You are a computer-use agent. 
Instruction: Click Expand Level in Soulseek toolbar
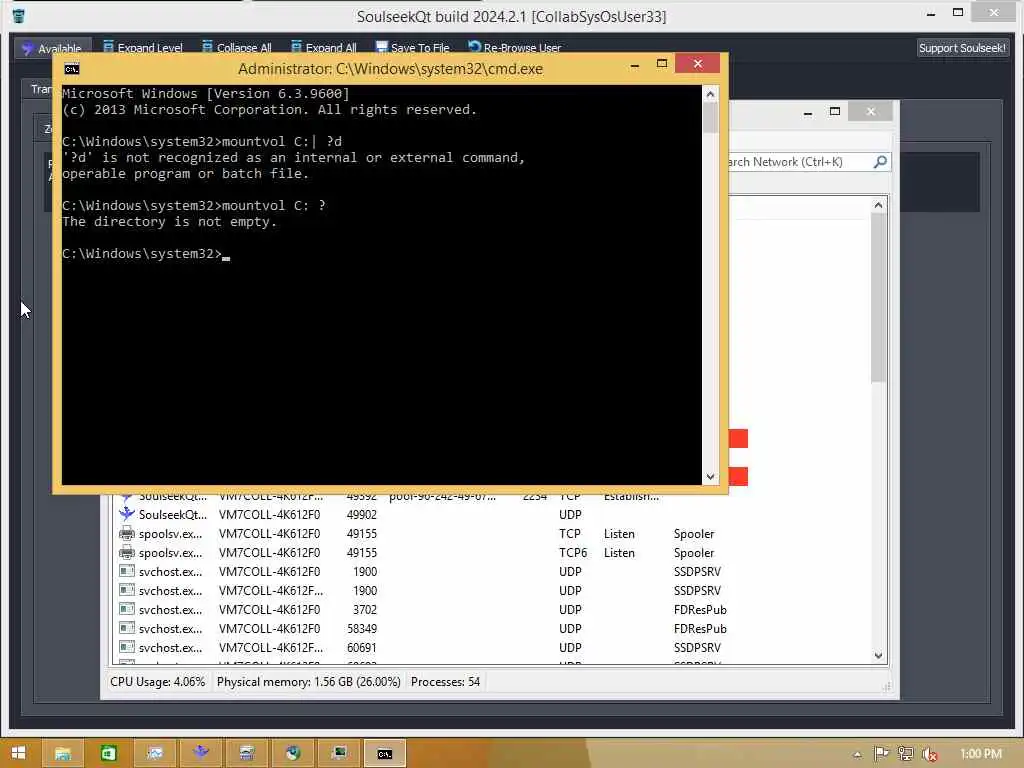pos(143,48)
